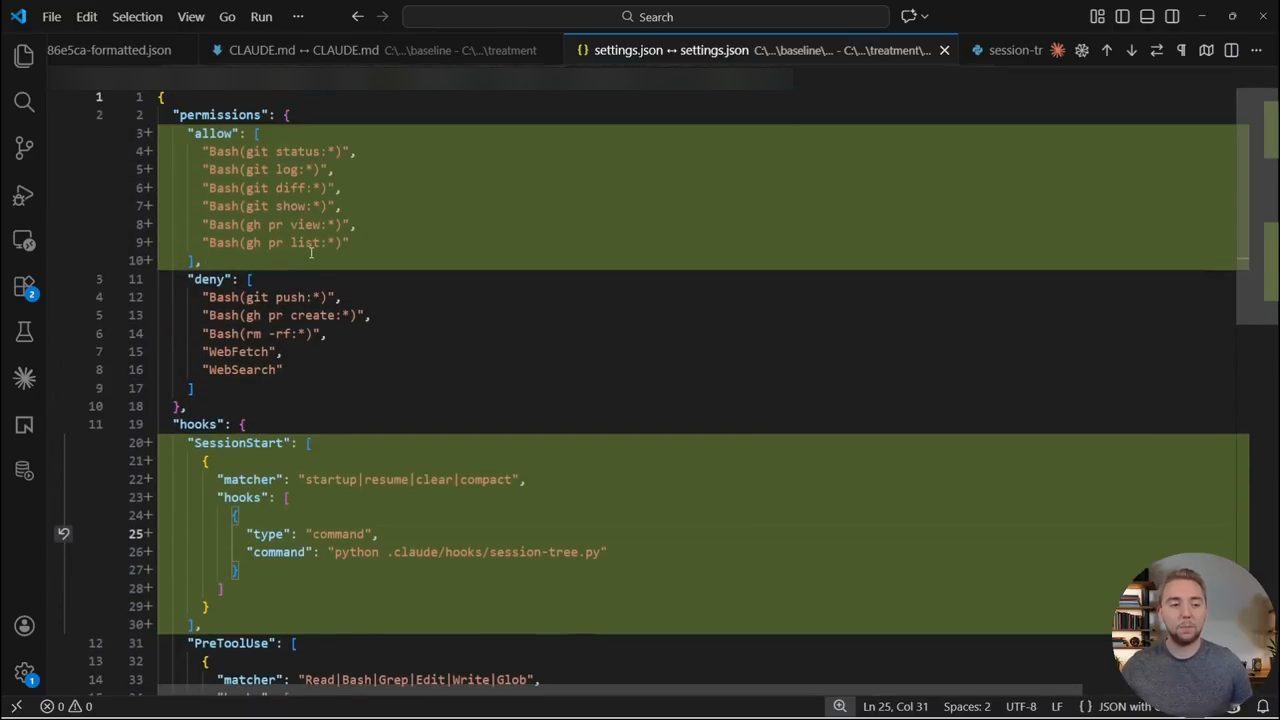Screen dimensions: 1280x720
Task: Open the Claude starburst panel in activity bar
Action: (x=24, y=378)
